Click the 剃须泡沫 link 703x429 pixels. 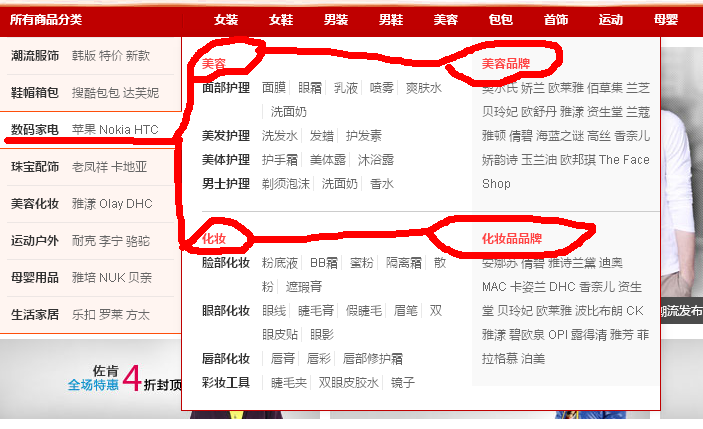286,184
